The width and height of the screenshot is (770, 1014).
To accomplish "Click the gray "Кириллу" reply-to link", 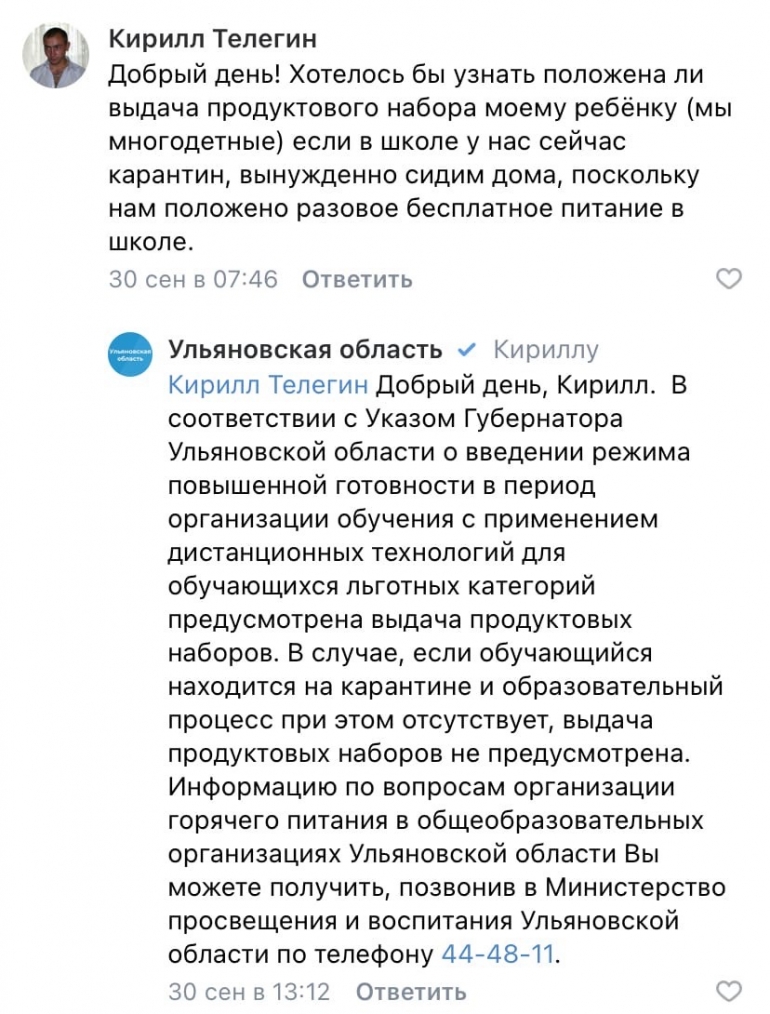I will click(546, 350).
